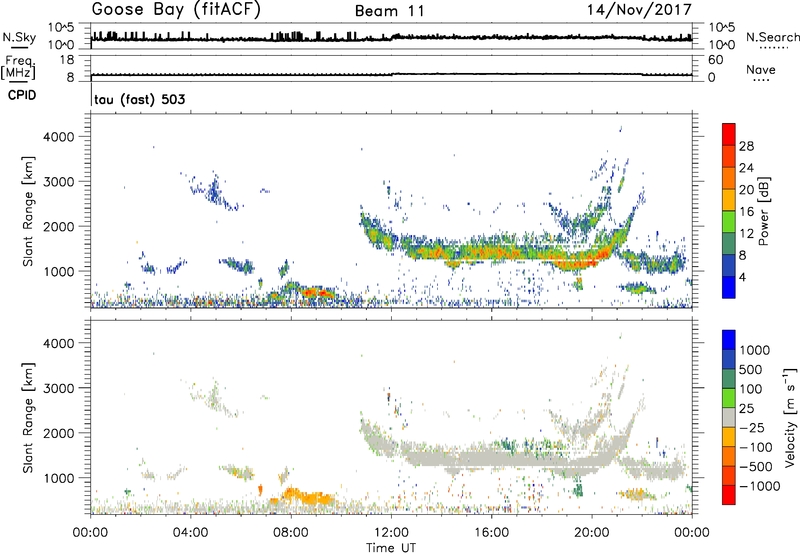The image size is (800, 554).
Task: Click the "tau (fast) 503" CPID annotation
Action: pos(139,99)
